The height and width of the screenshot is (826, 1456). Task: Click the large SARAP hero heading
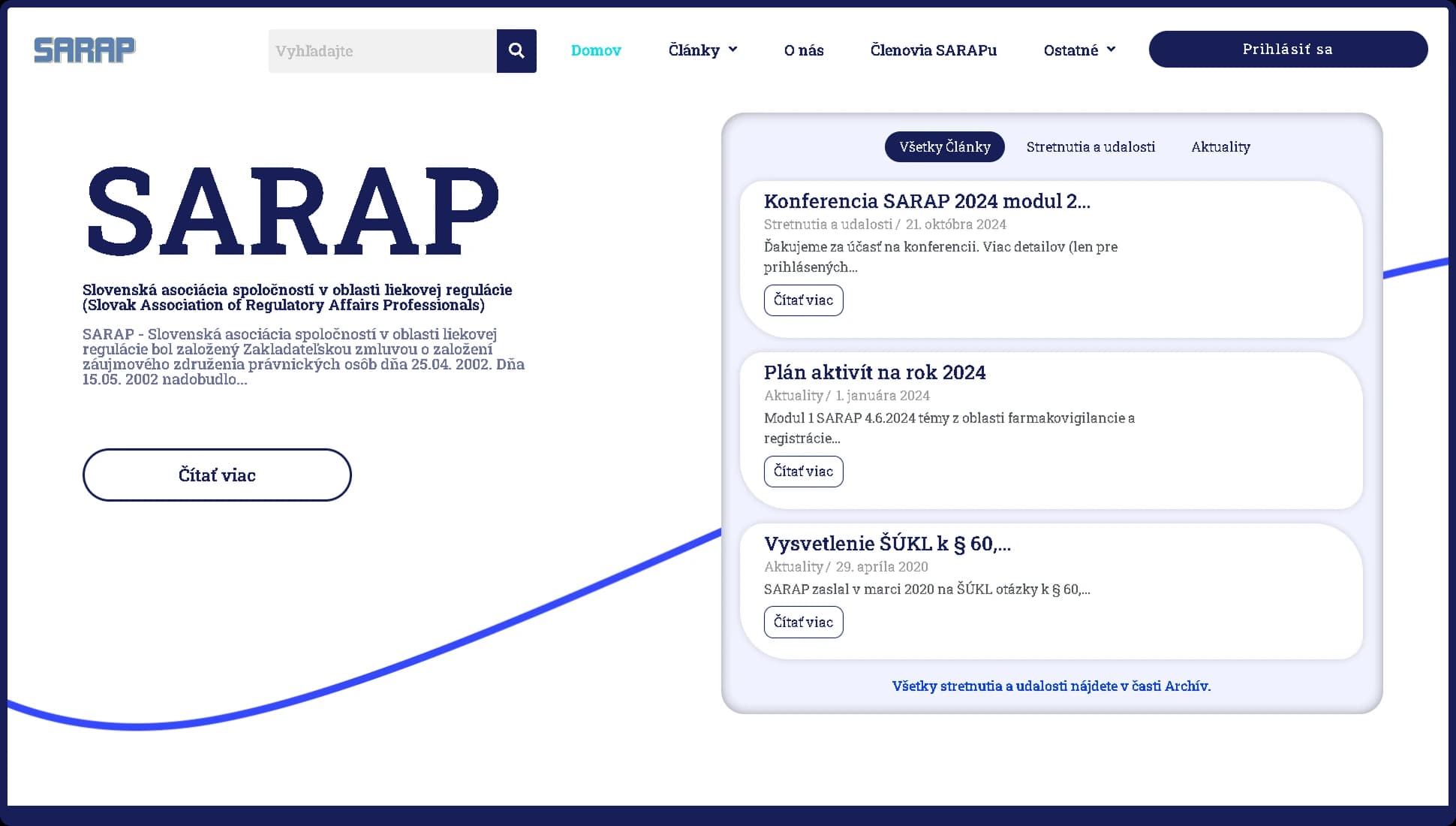(x=293, y=210)
